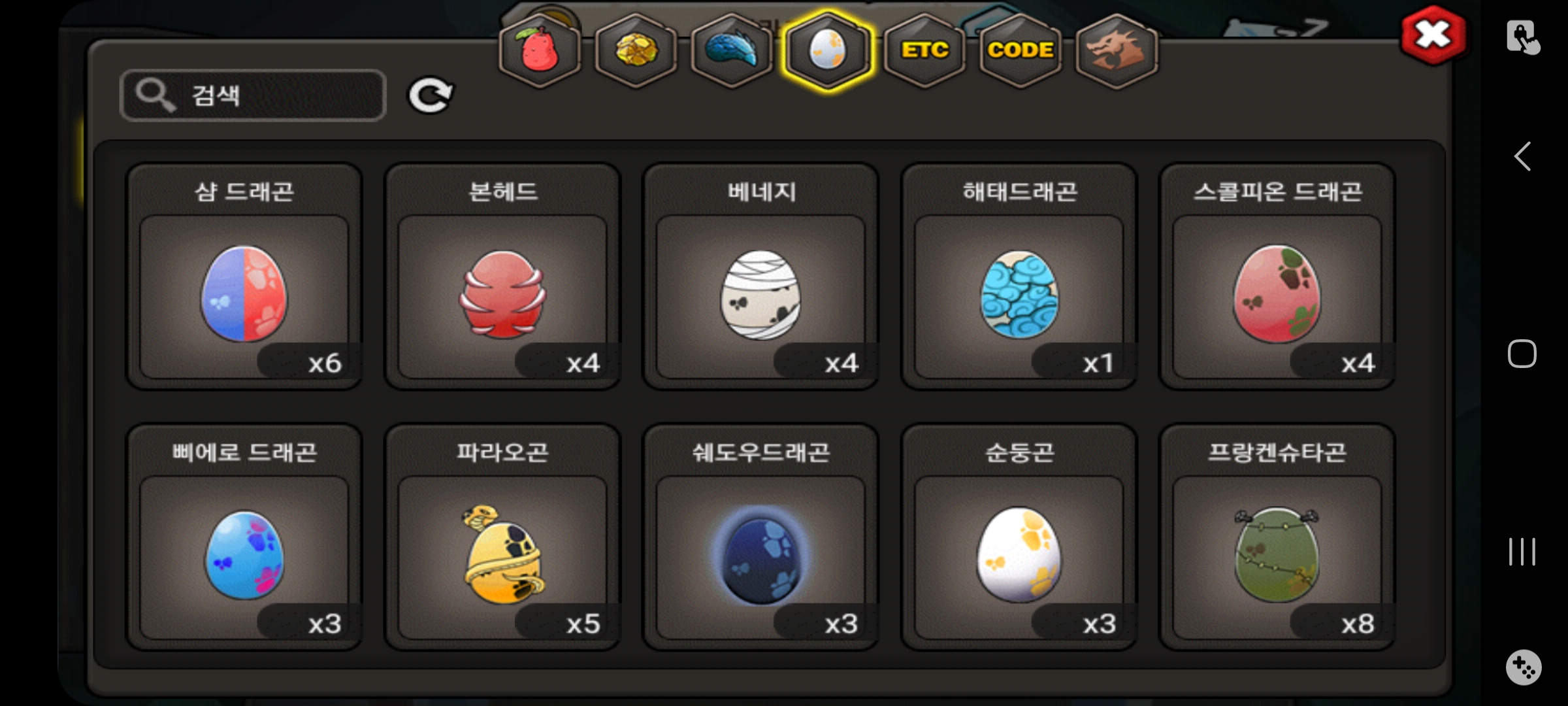Open the ETC category tab

tap(924, 51)
